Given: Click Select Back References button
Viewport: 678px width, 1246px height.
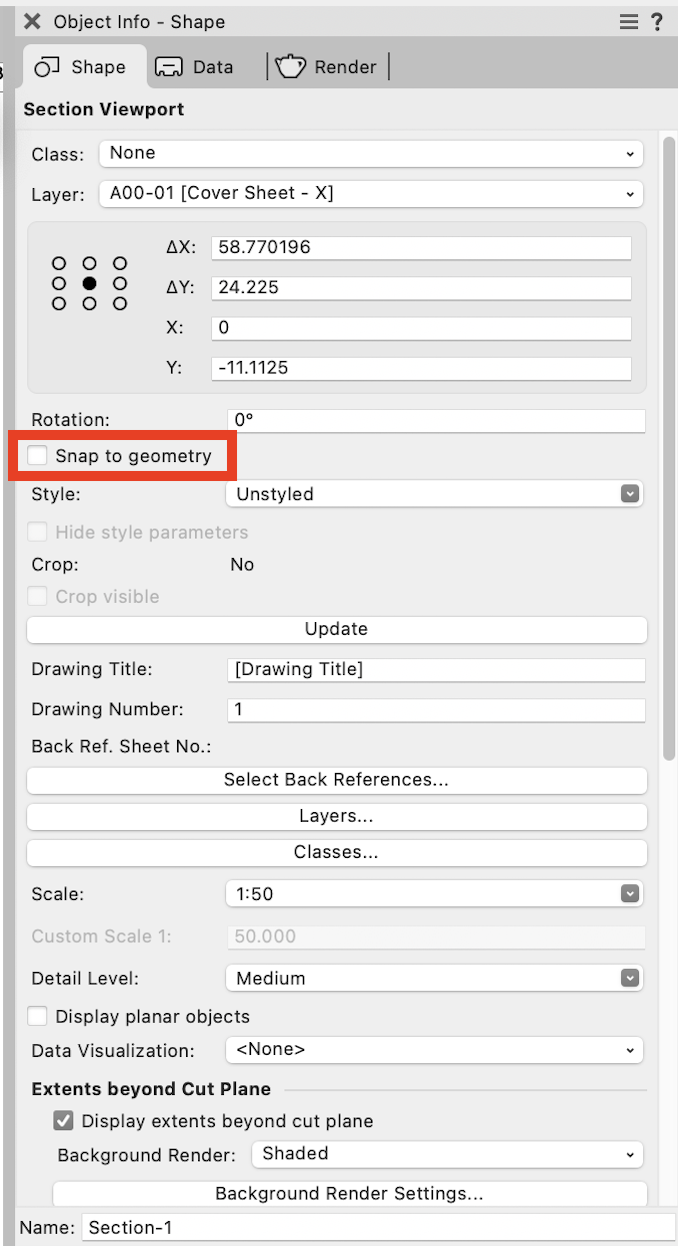Looking at the screenshot, I should (x=336, y=780).
